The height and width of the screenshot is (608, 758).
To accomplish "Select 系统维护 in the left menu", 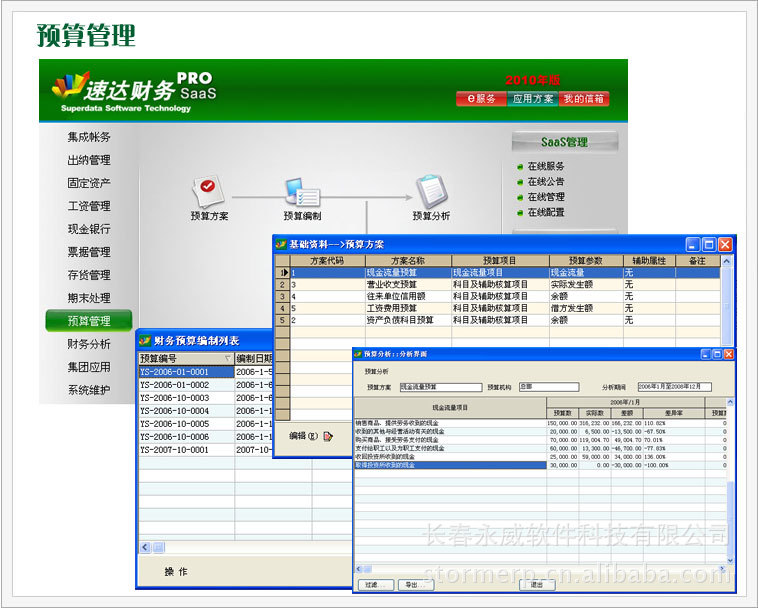I will coord(89,390).
